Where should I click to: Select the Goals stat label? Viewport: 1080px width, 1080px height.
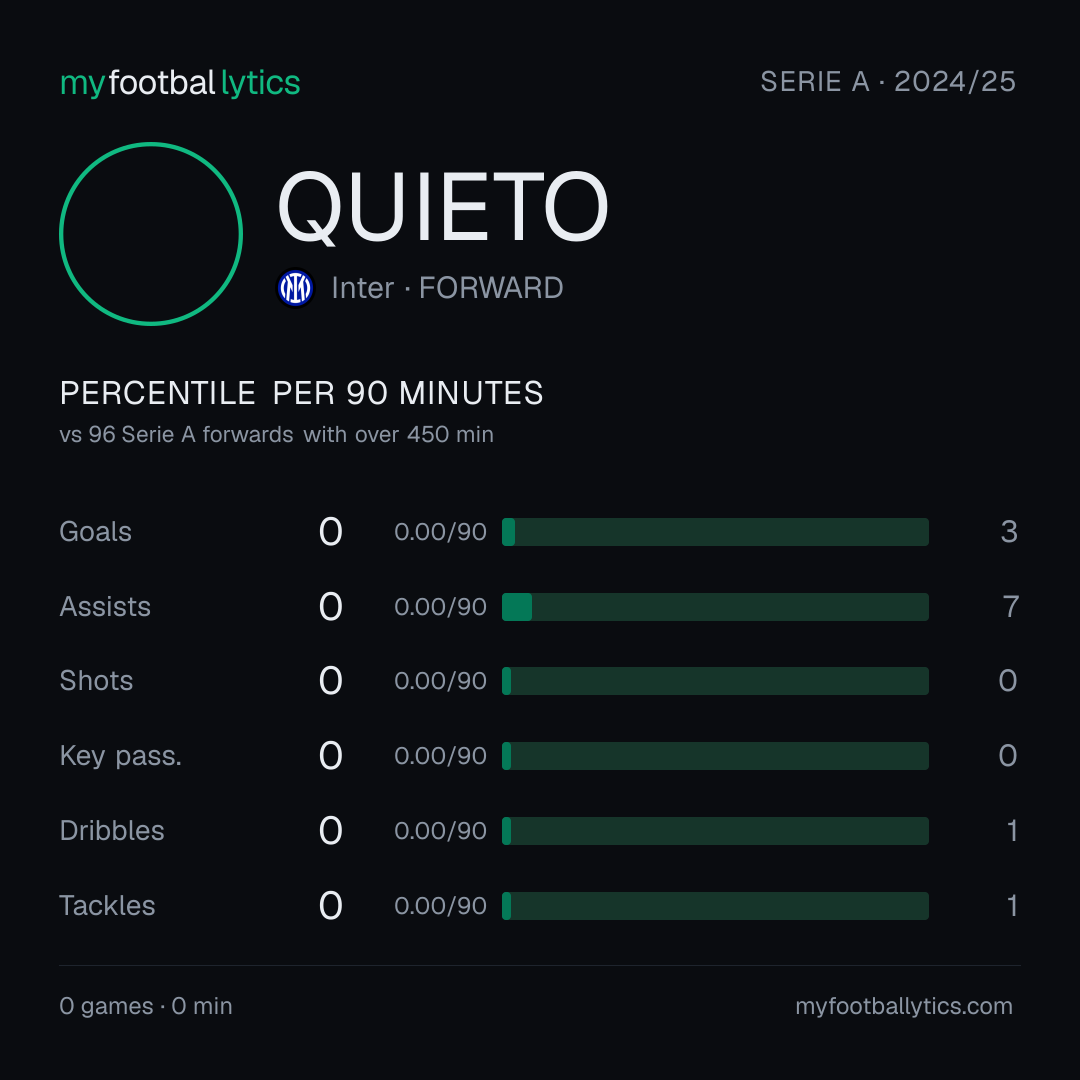pos(95,532)
